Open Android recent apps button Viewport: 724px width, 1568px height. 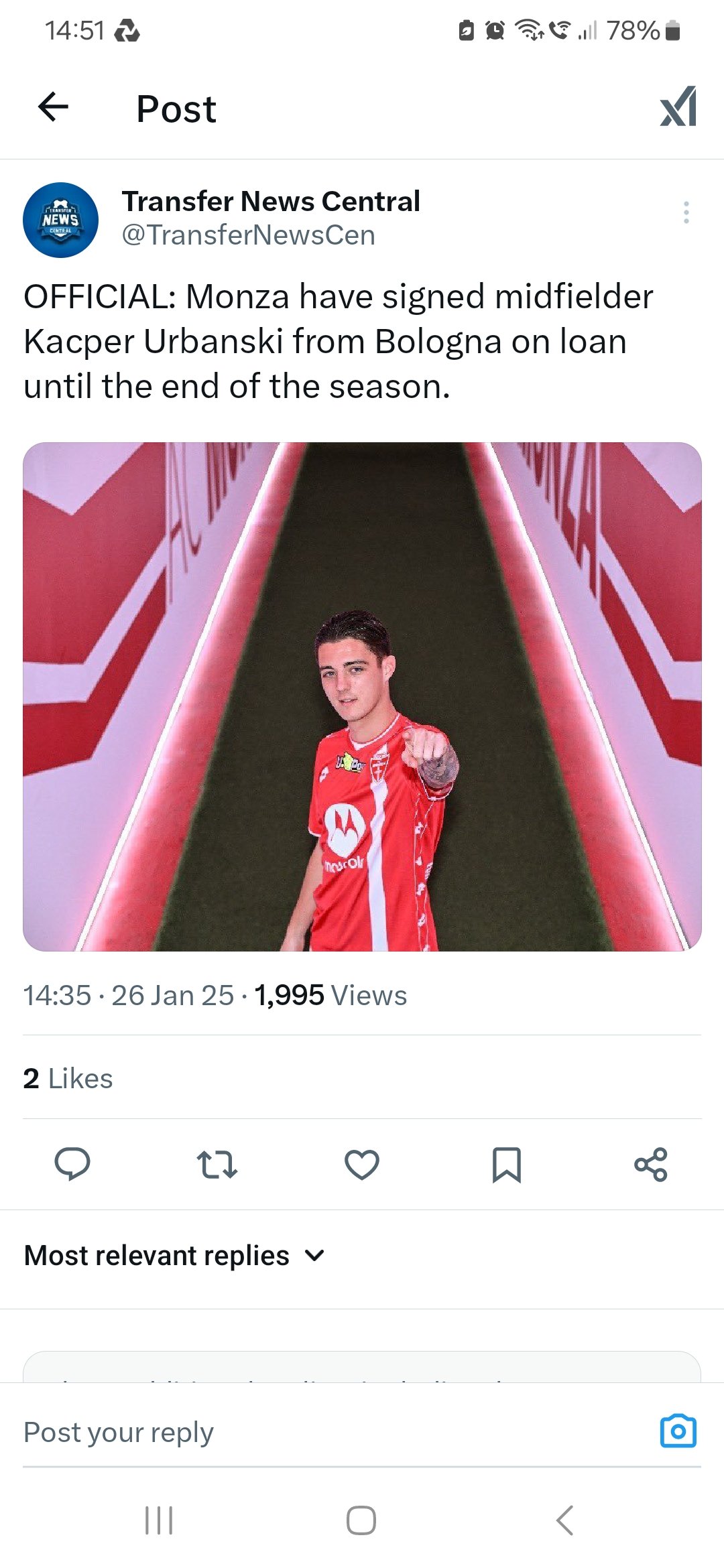pos(159,1520)
